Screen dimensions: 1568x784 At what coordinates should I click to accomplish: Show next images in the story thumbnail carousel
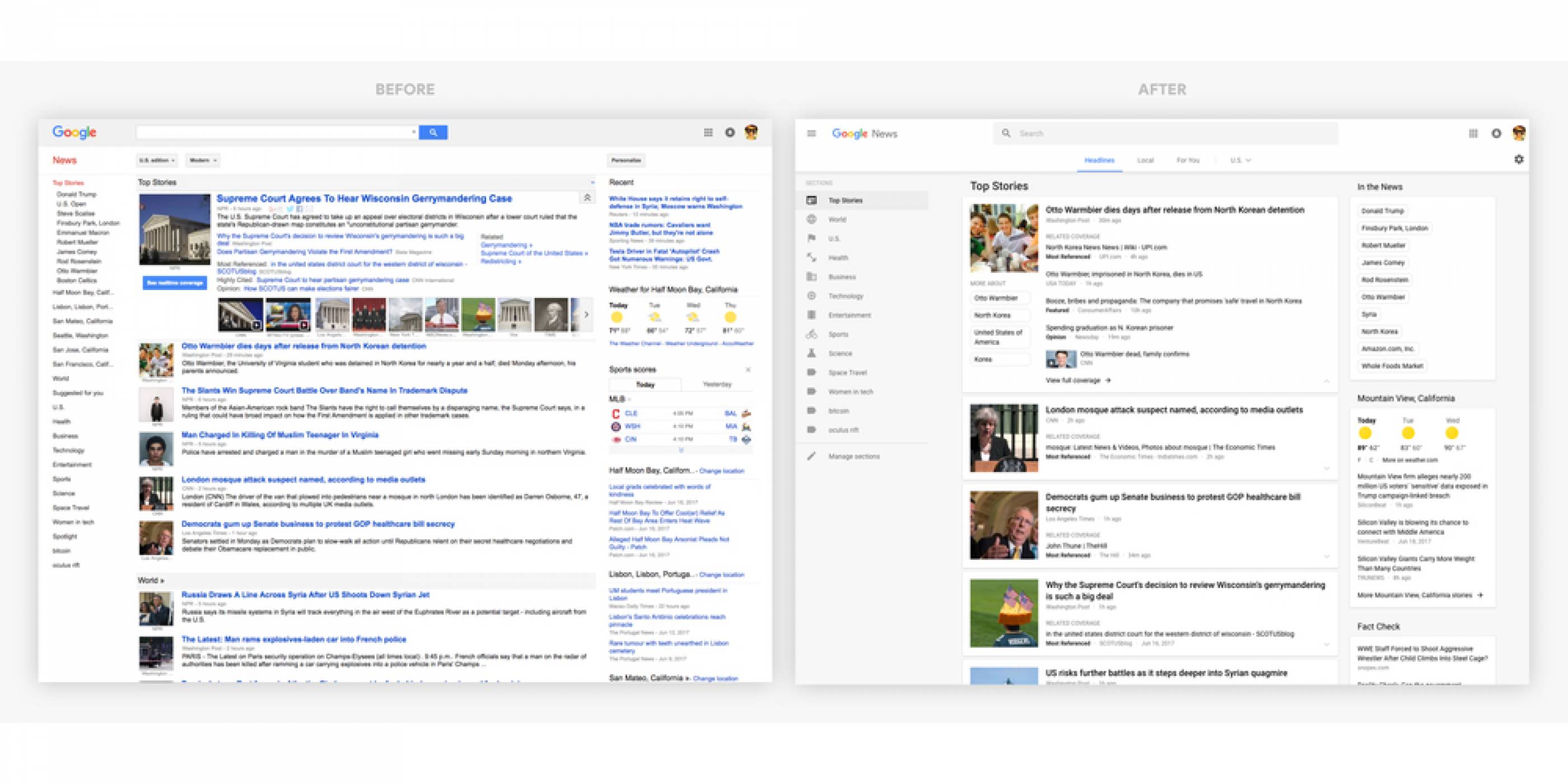click(x=586, y=315)
